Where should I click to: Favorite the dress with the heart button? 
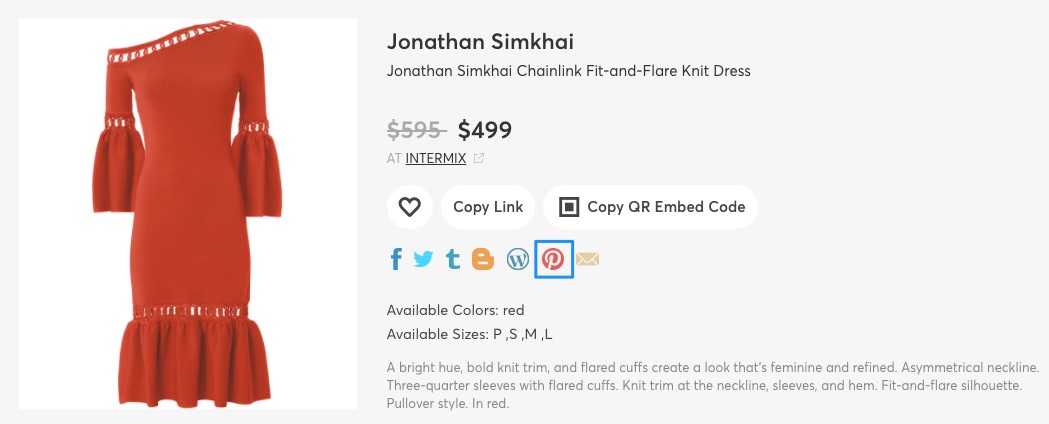tap(409, 207)
